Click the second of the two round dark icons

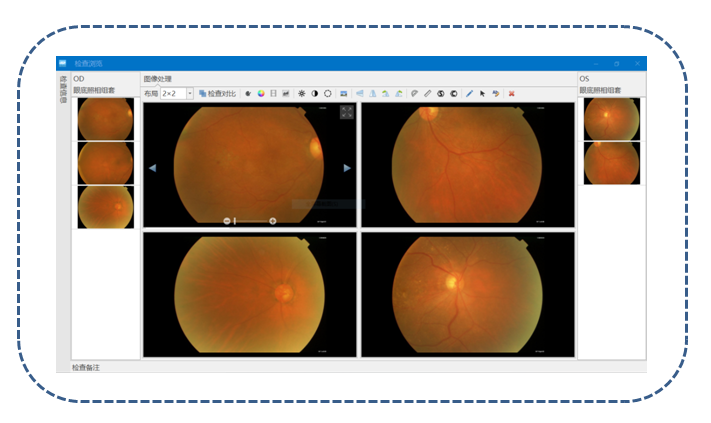pyautogui.click(x=453, y=93)
